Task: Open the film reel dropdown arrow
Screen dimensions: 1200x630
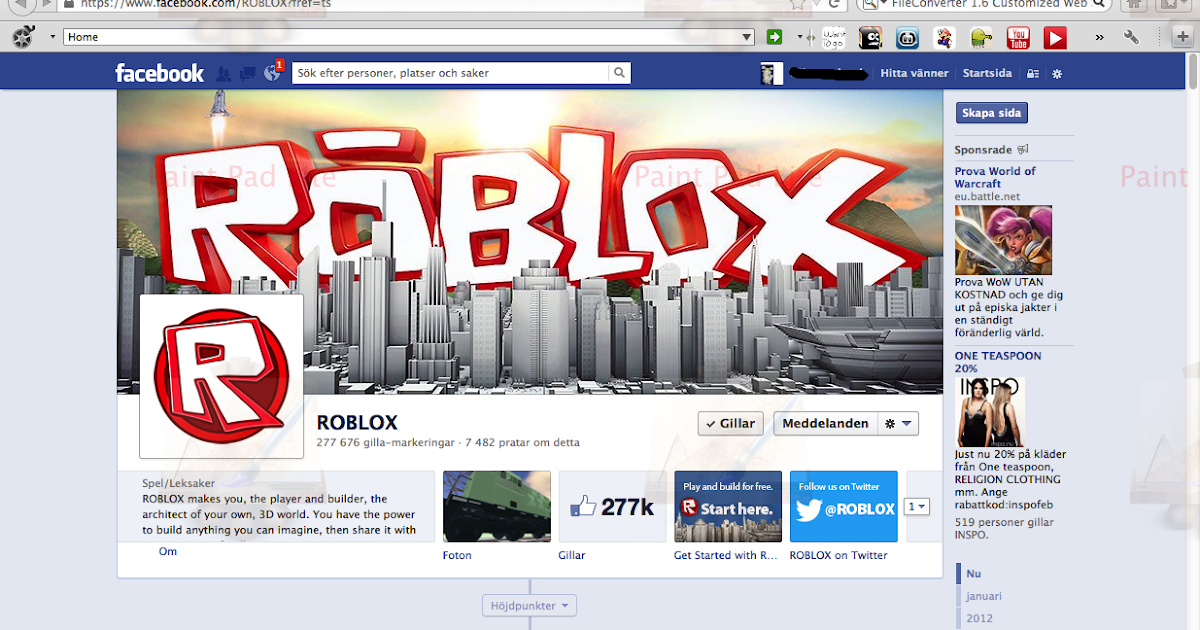Action: click(52, 38)
